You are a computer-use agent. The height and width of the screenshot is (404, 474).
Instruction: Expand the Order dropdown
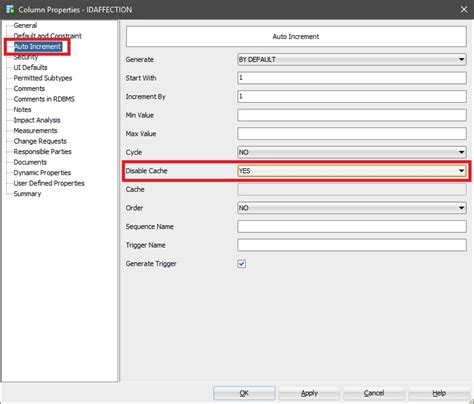(352, 208)
